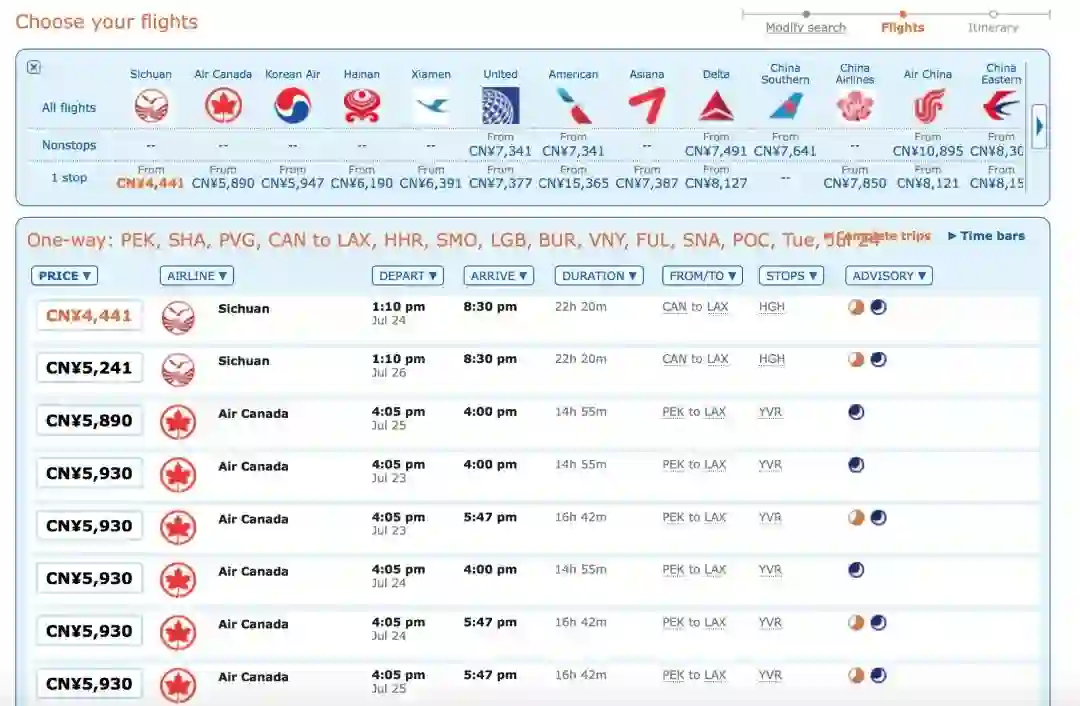The height and width of the screenshot is (706, 1080).
Task: Click overnight moon advisory in CN¥4,441 row
Action: (x=878, y=307)
